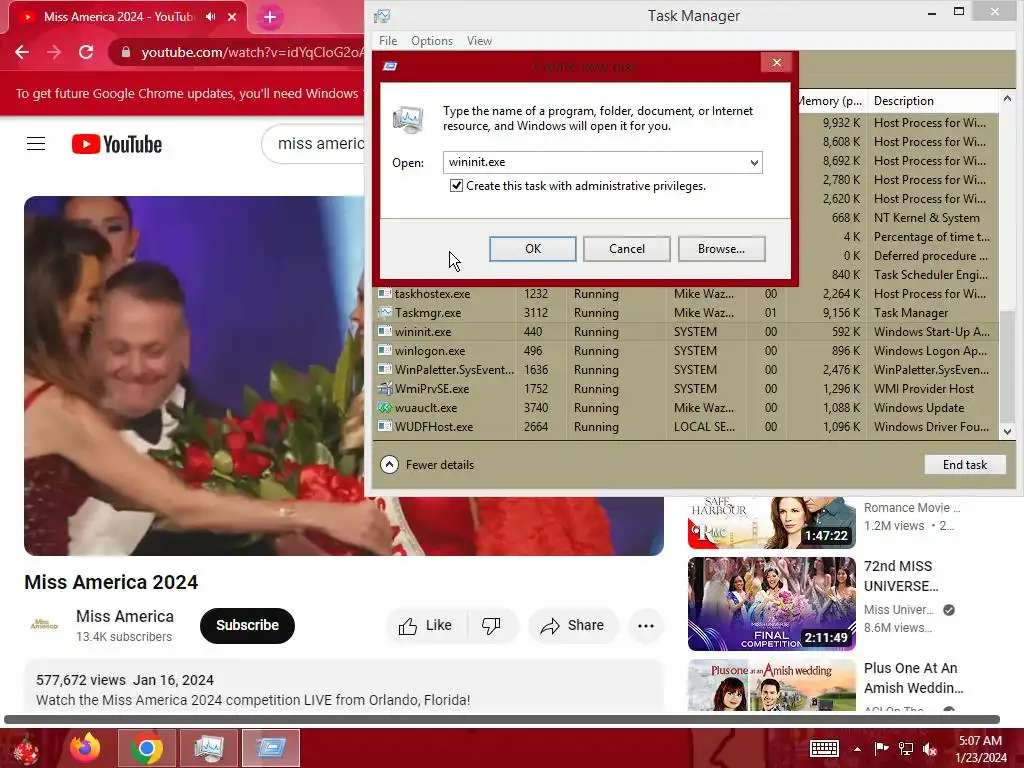Open the touch keyboard tray icon
The height and width of the screenshot is (768, 1024).
coord(824,748)
